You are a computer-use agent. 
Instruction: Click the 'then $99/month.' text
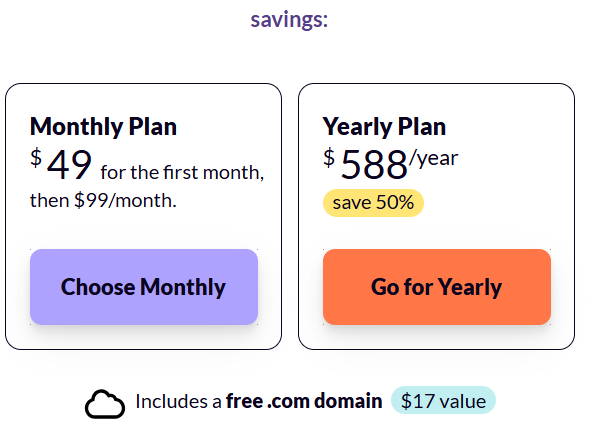(103, 200)
